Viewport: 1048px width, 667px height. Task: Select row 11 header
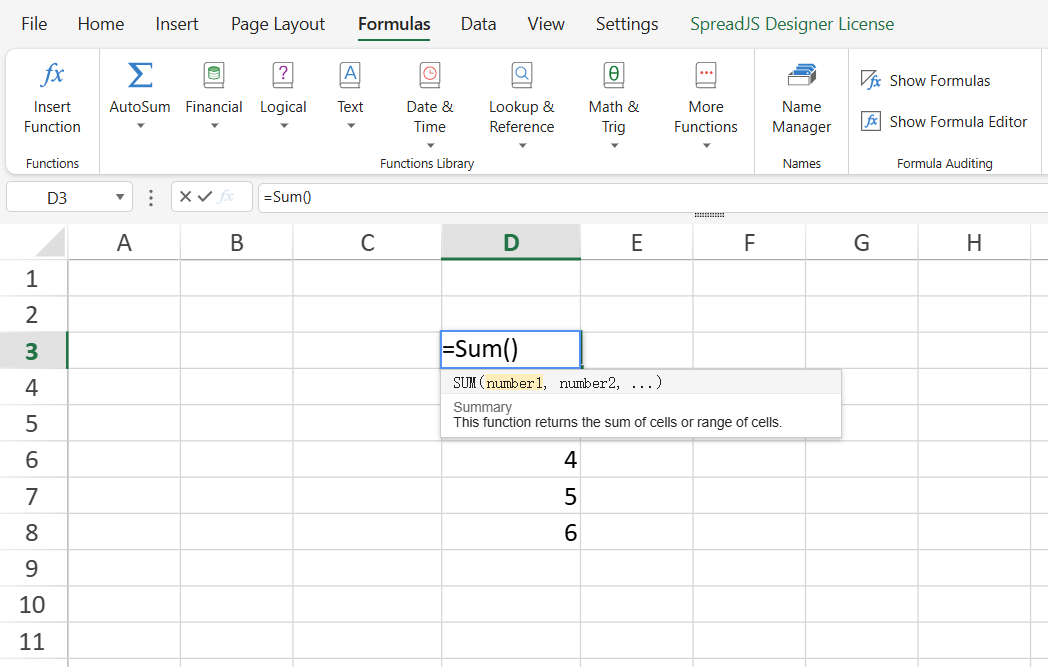(x=33, y=641)
